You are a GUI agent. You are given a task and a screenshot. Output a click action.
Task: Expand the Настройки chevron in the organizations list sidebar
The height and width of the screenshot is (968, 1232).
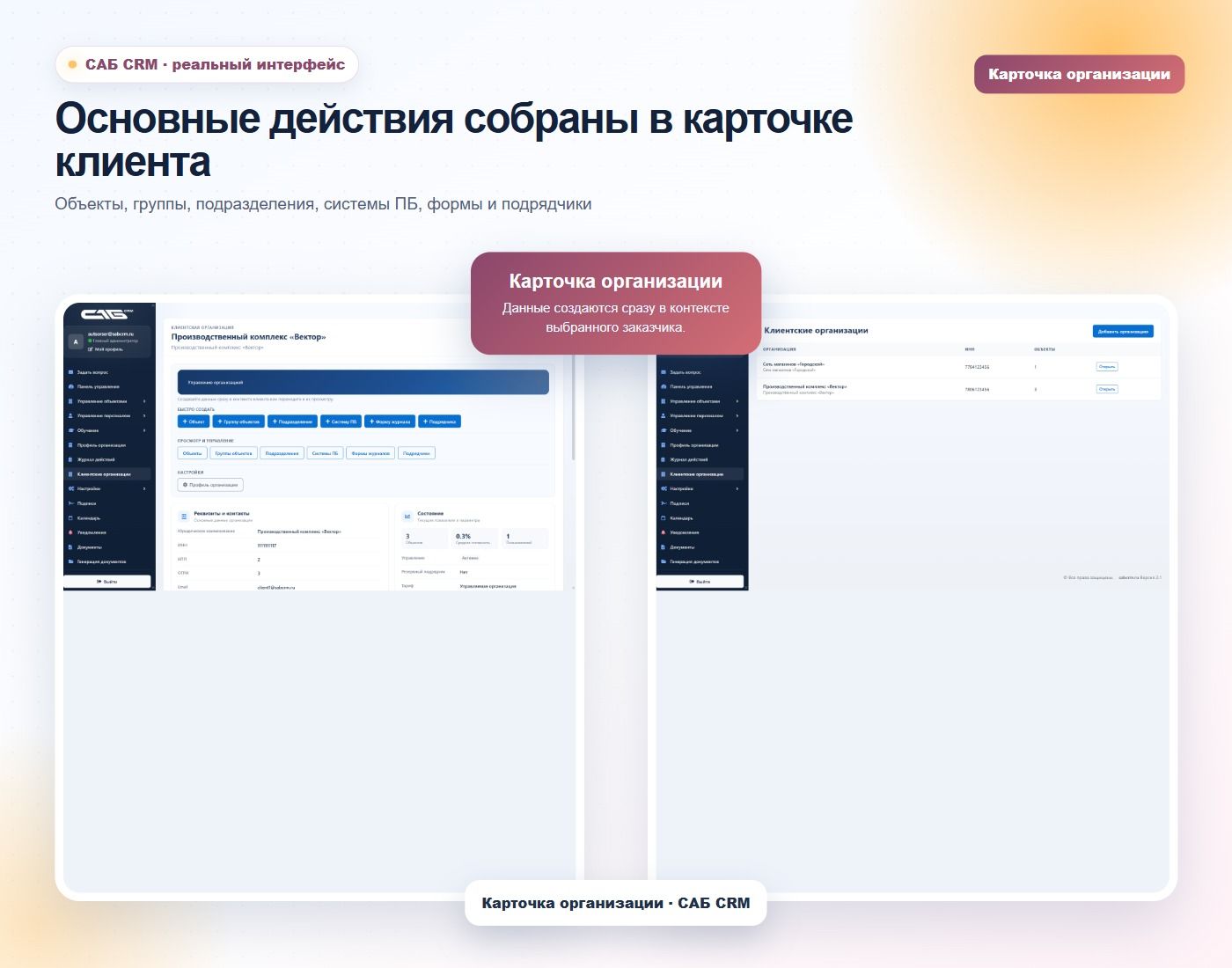click(737, 488)
